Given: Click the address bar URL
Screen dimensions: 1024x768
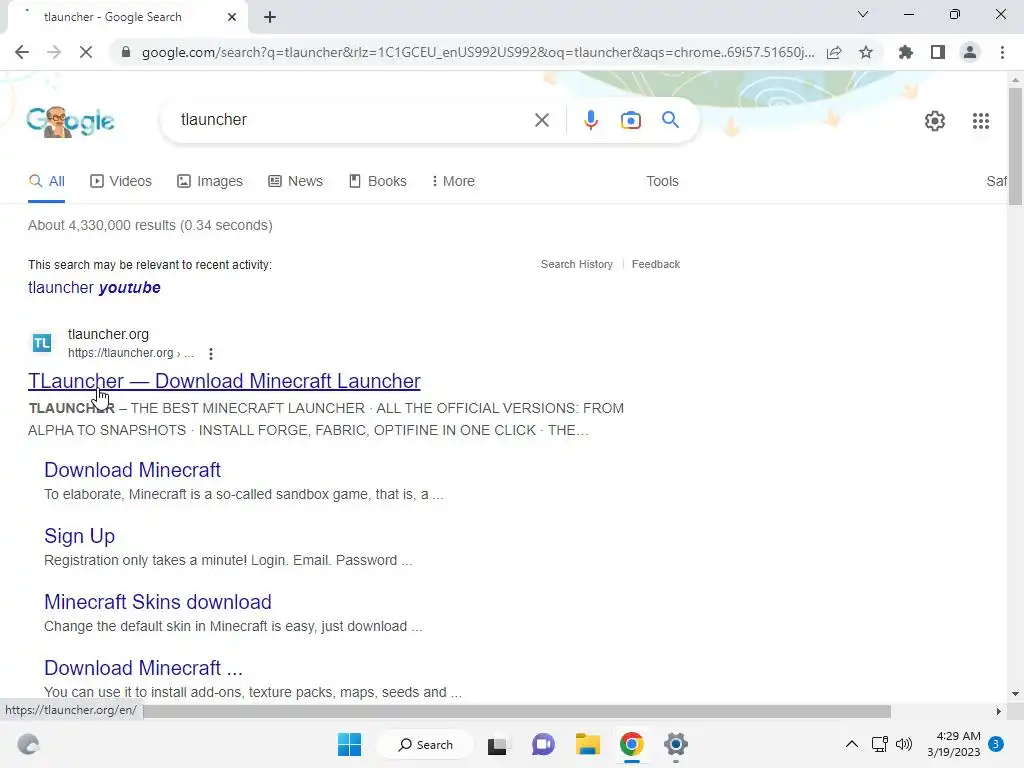Looking at the screenshot, I should (x=478, y=52).
